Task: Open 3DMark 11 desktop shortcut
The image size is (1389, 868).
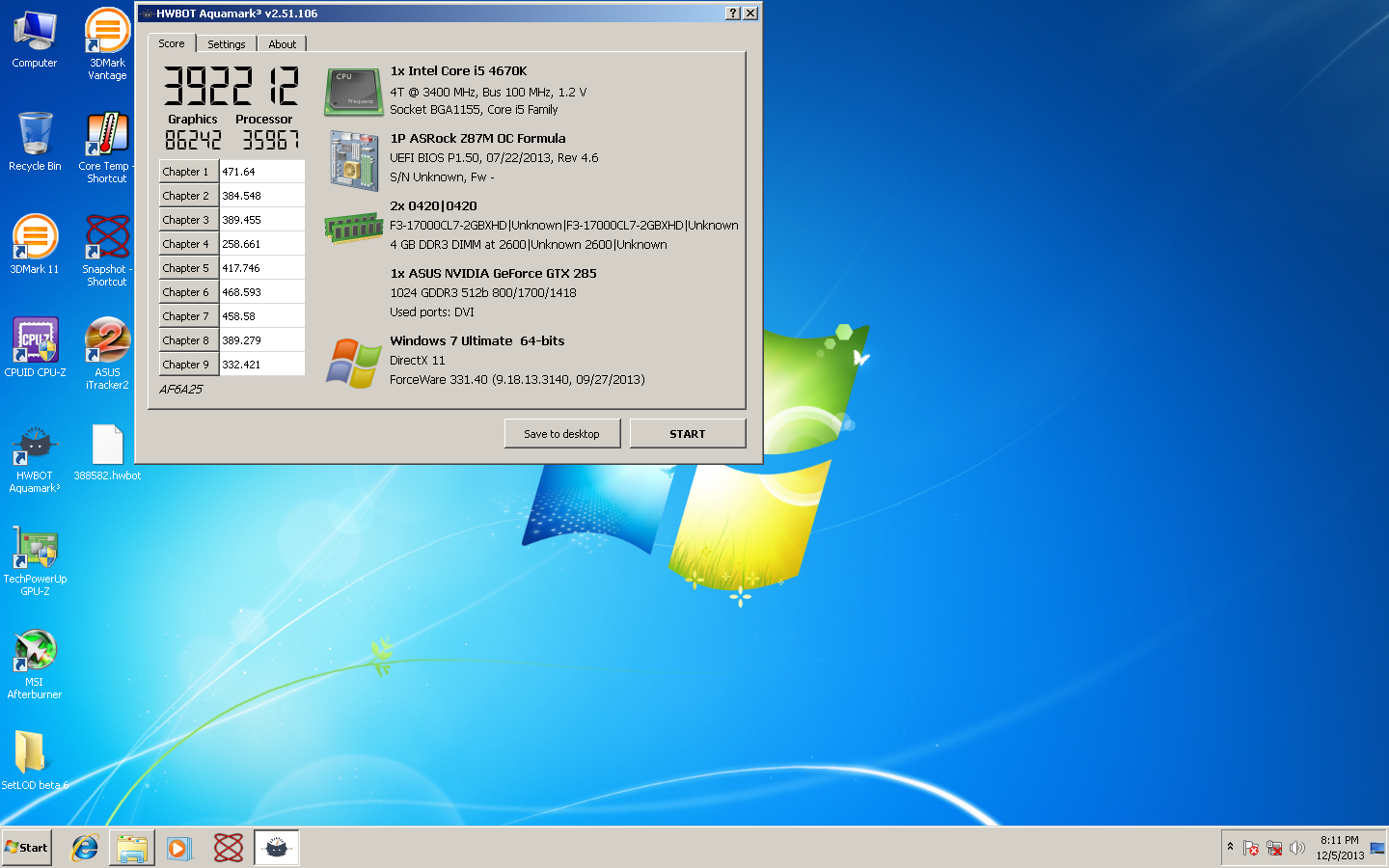Action: click(x=35, y=245)
